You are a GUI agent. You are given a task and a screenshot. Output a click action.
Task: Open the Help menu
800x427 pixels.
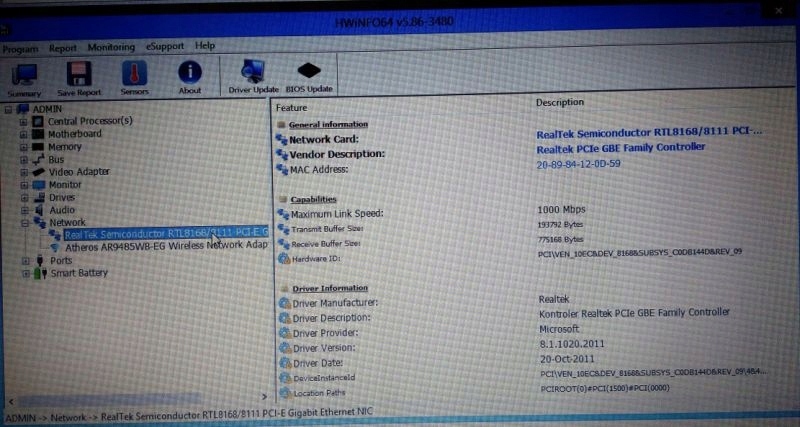(x=205, y=45)
